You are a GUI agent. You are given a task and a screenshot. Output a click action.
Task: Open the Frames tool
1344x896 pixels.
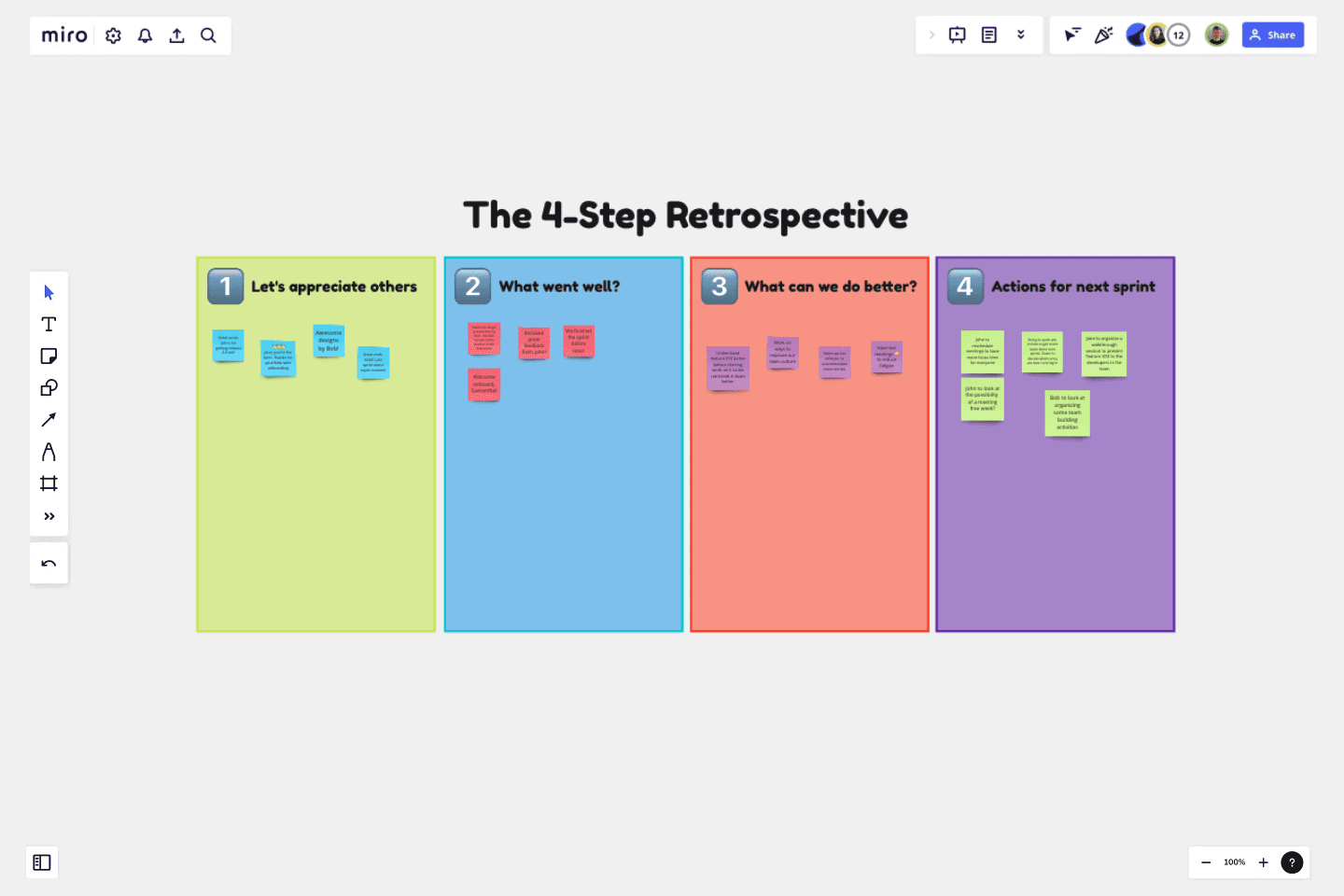click(49, 483)
